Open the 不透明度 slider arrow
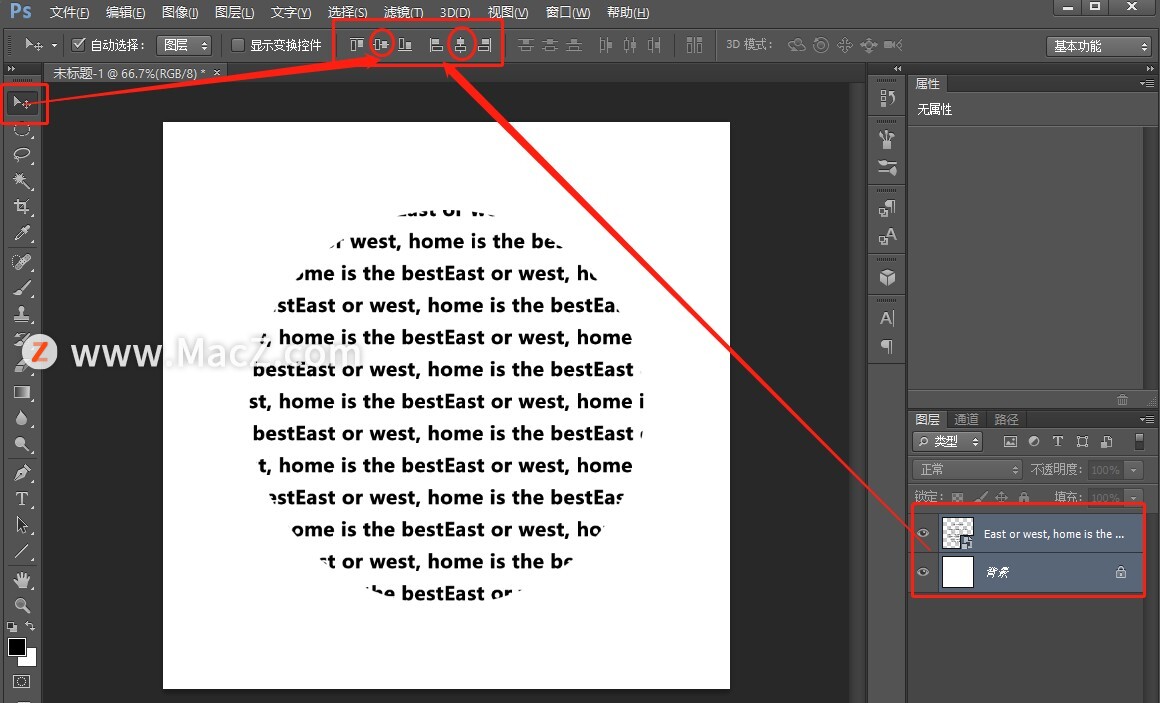 click(1133, 470)
